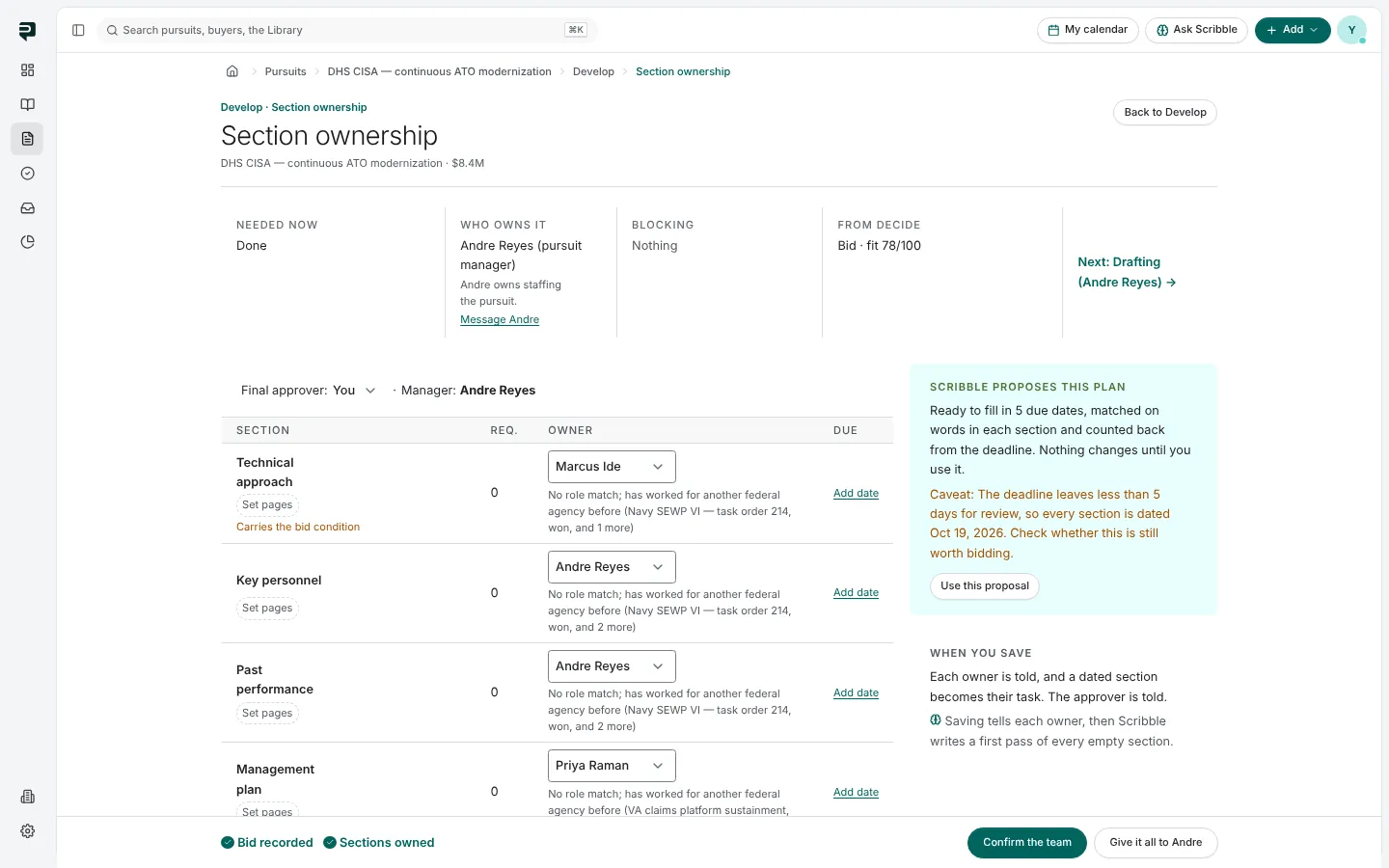Open the user avatar labeled Y

(1351, 30)
